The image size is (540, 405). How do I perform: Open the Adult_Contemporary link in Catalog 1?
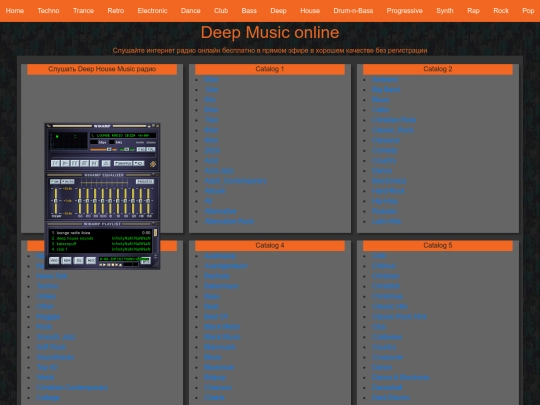click(235, 181)
